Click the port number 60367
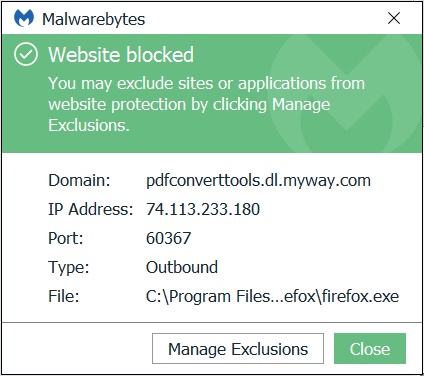 click(x=169, y=238)
